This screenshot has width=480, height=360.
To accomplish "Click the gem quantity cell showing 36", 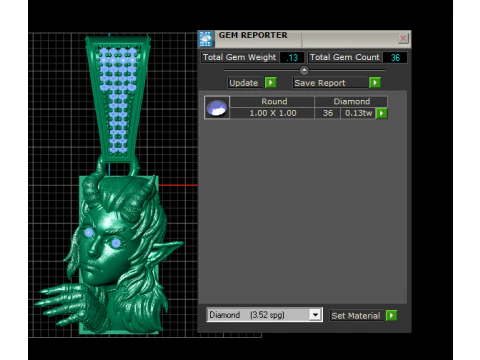I will (x=327, y=113).
